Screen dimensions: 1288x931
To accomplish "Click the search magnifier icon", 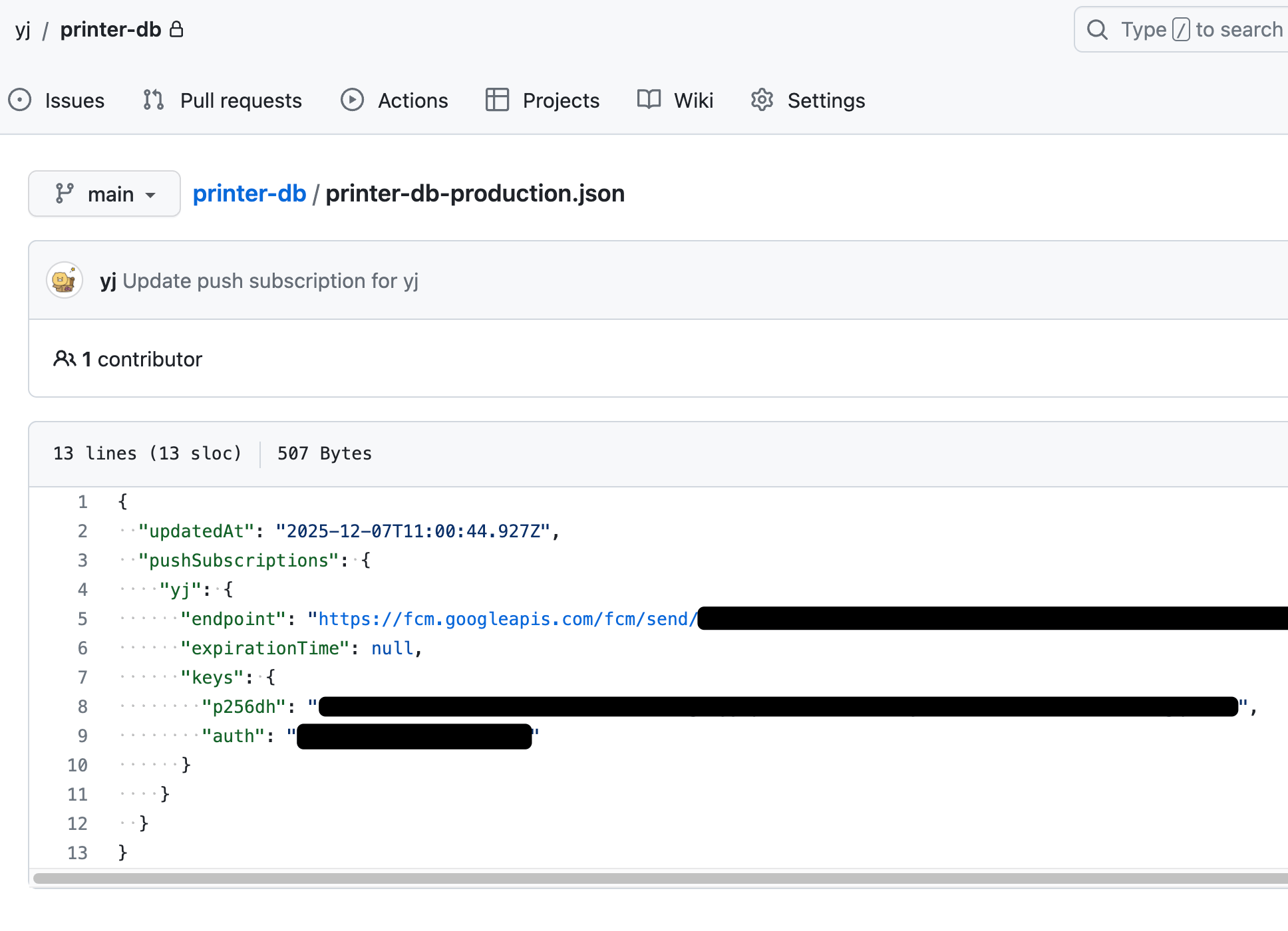I will pyautogui.click(x=1097, y=29).
